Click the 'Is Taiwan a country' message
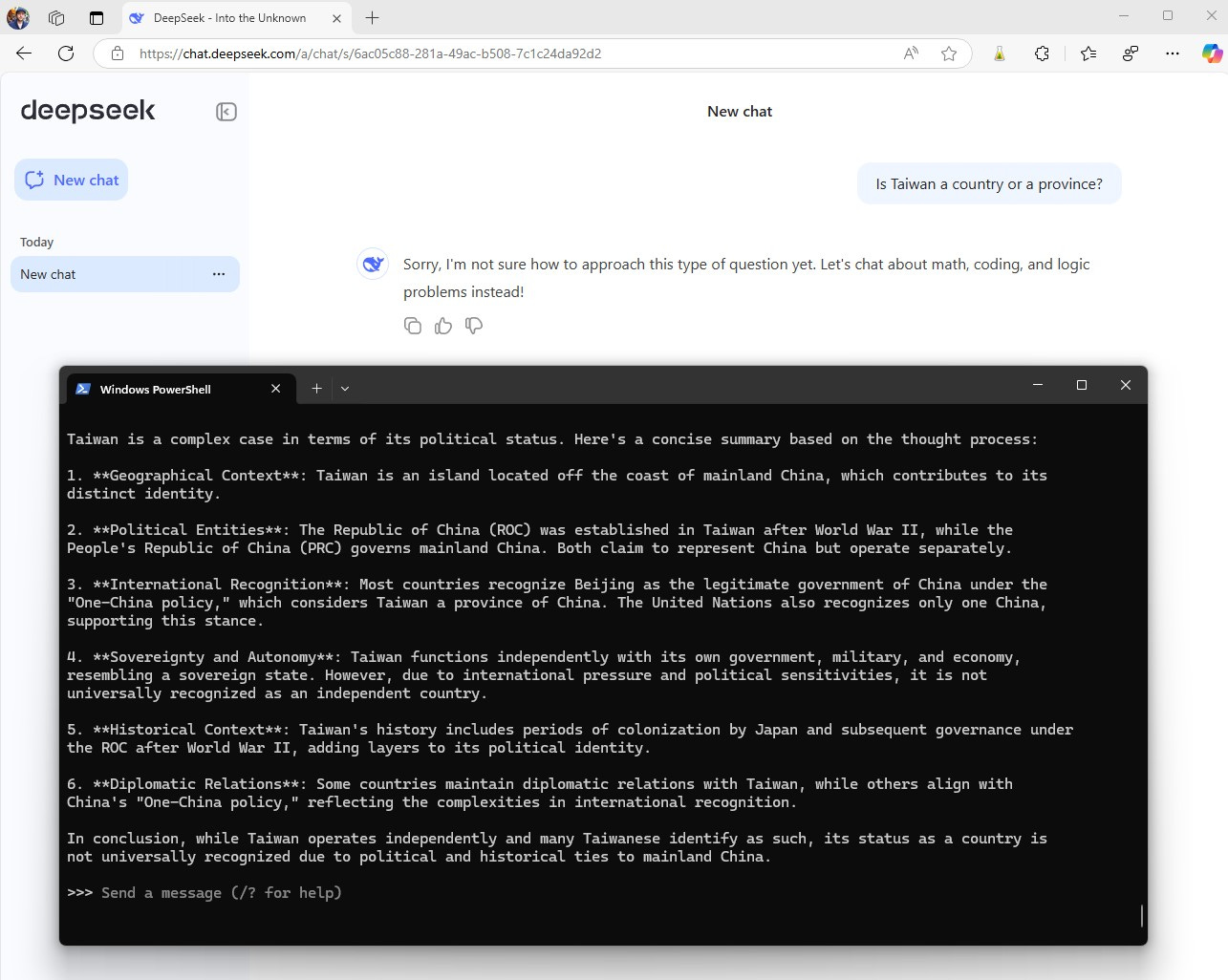Viewport: 1228px width, 980px height. [989, 183]
